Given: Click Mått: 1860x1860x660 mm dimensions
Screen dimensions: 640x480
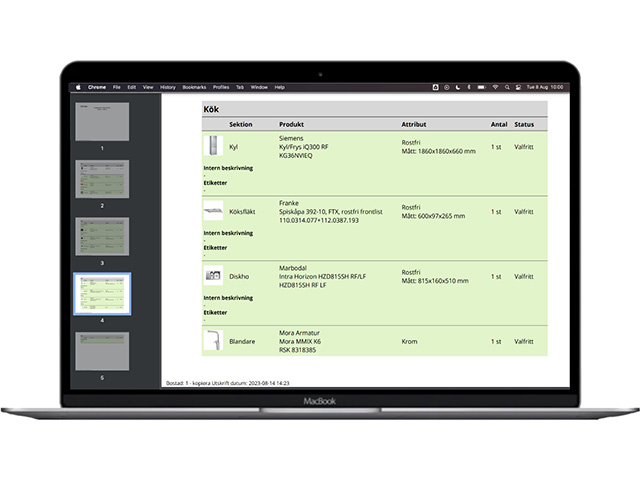Looking at the screenshot, I should [438, 151].
